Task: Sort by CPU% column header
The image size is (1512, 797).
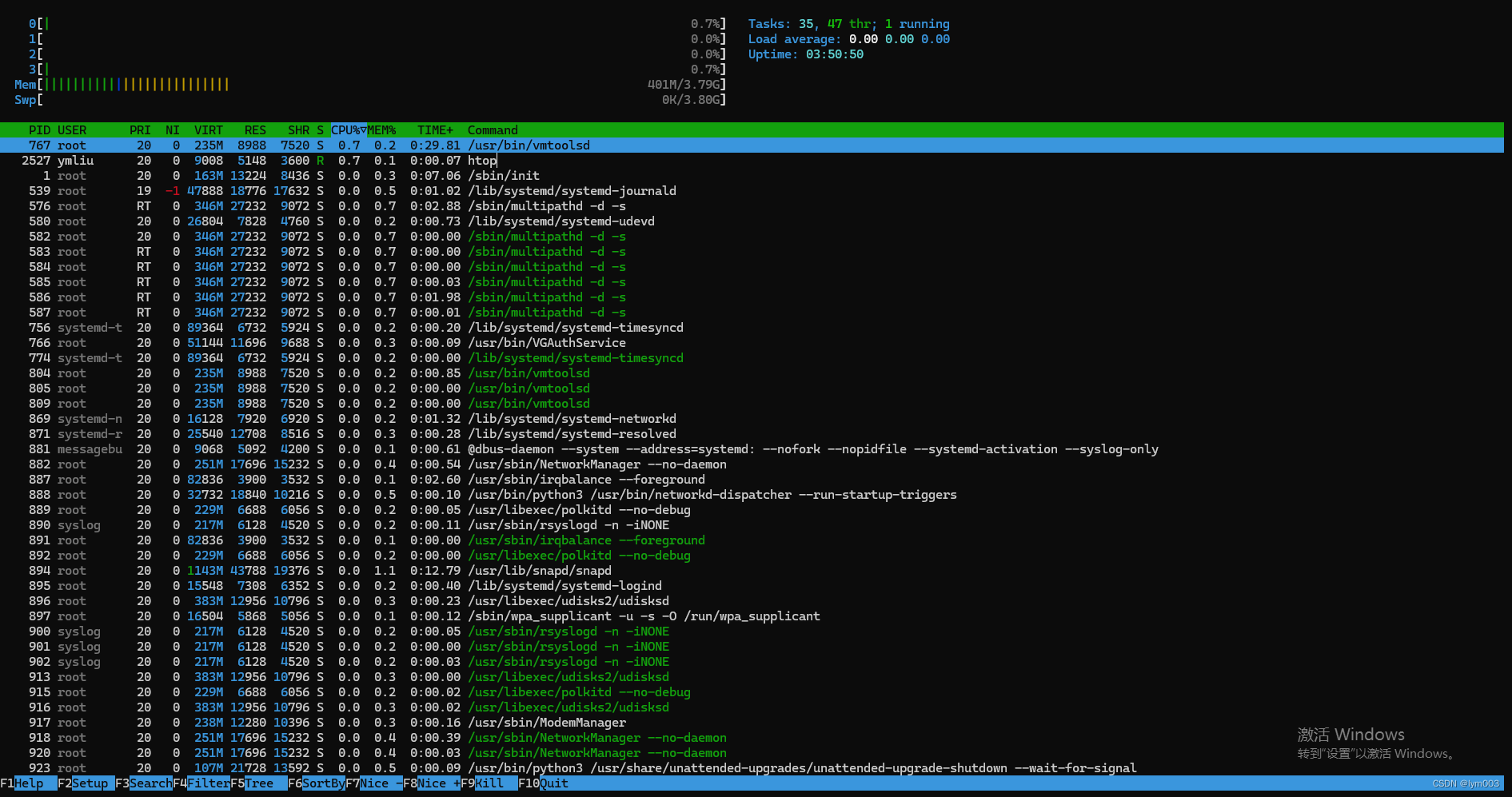Action: point(349,130)
